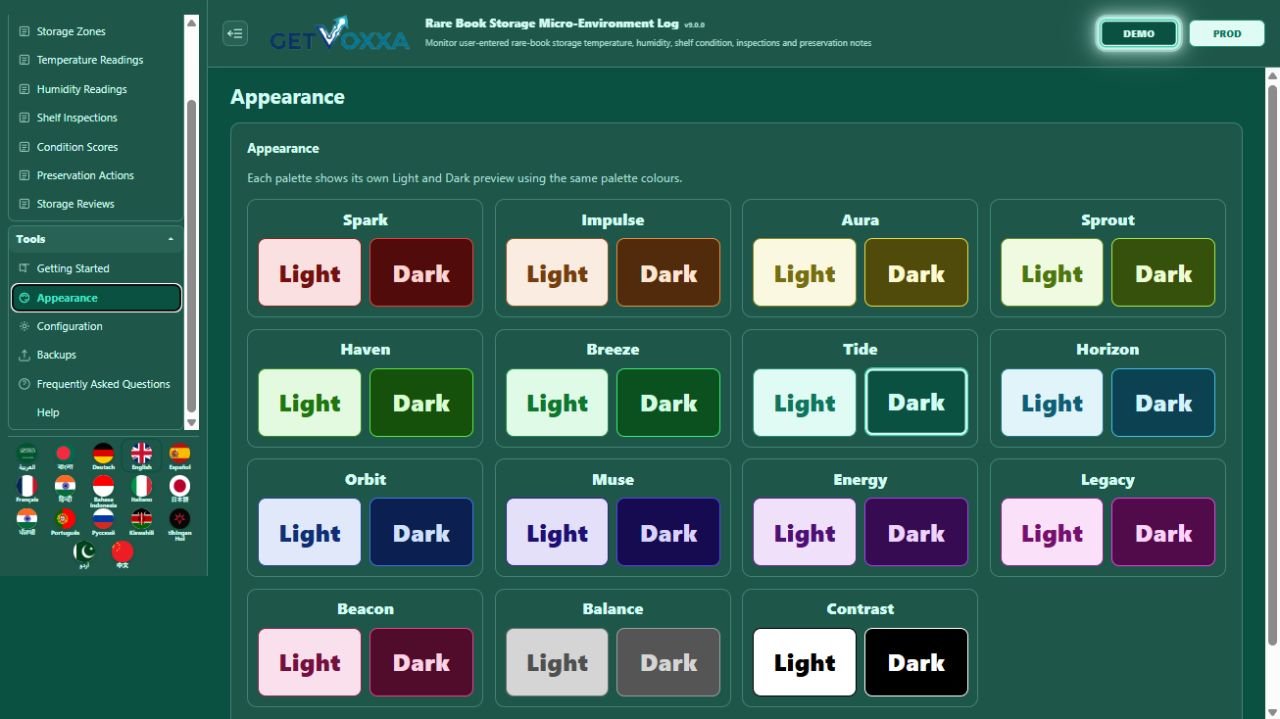Apply the Spark Light theme
The height and width of the screenshot is (719, 1280).
point(309,273)
